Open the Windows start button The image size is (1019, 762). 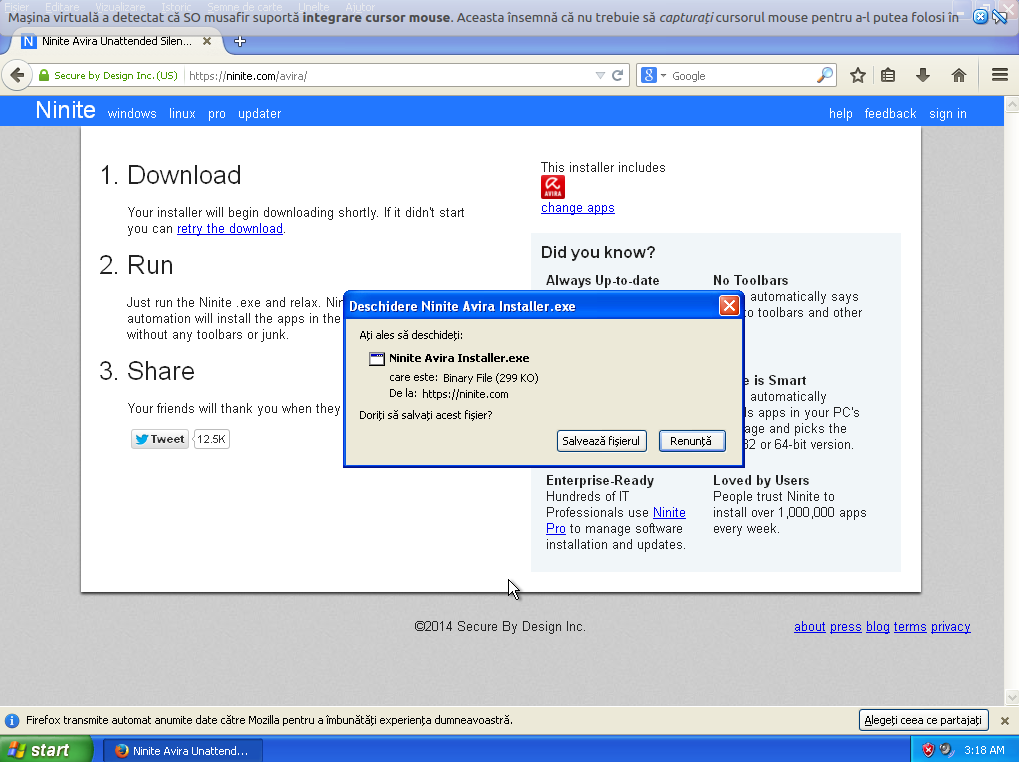[x=45, y=750]
